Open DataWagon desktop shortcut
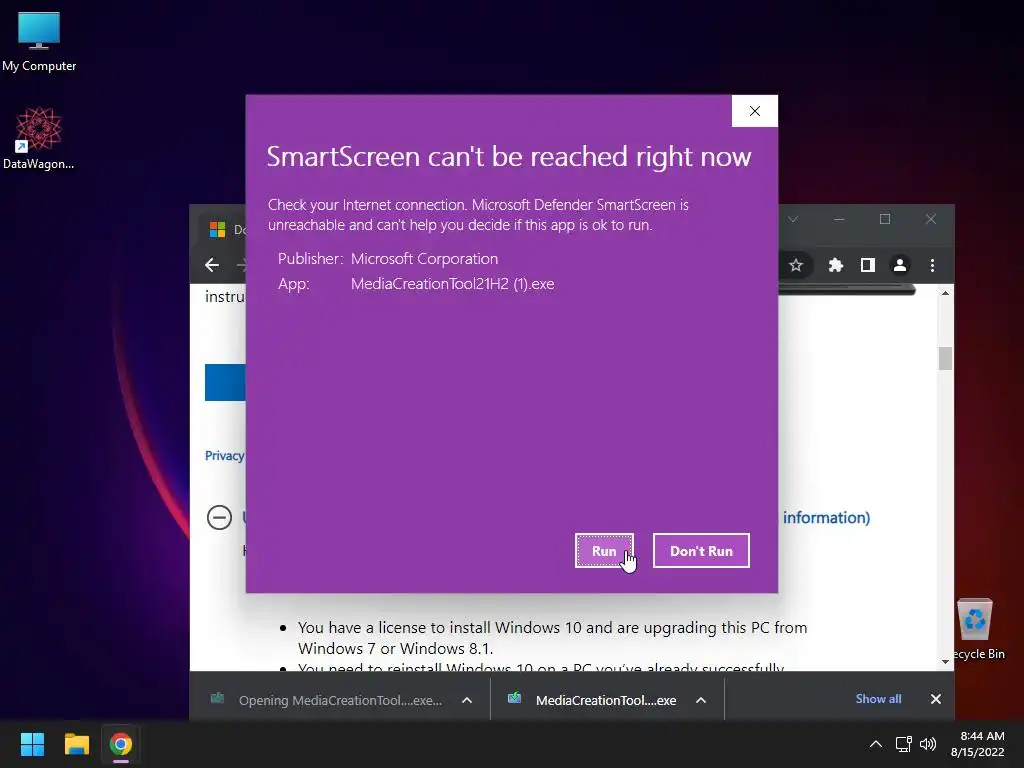Image resolution: width=1024 pixels, height=768 pixels. [39, 138]
